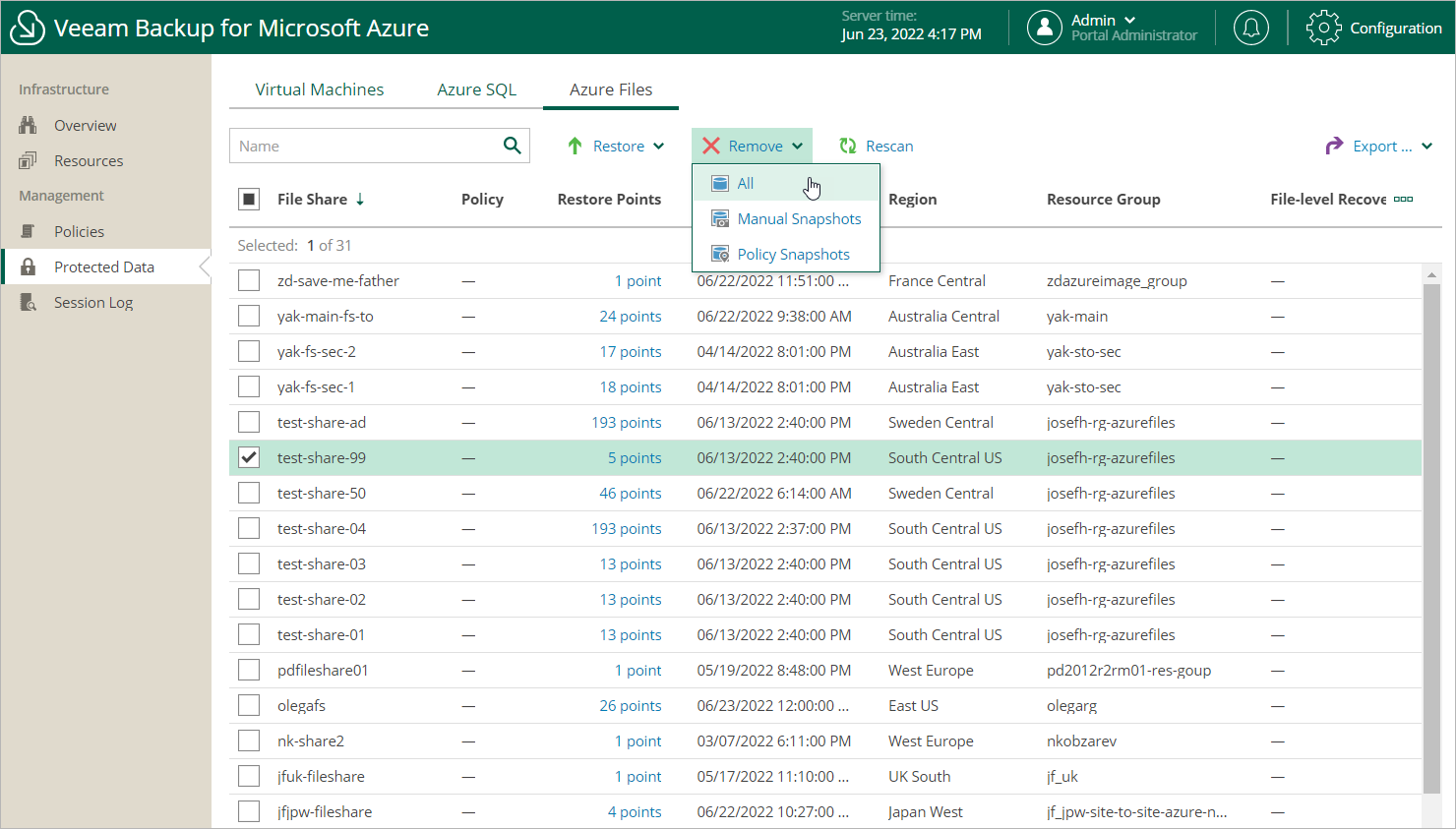Click the Manual Snapshots menu icon
Screen dimensions: 1456x829
click(720, 218)
